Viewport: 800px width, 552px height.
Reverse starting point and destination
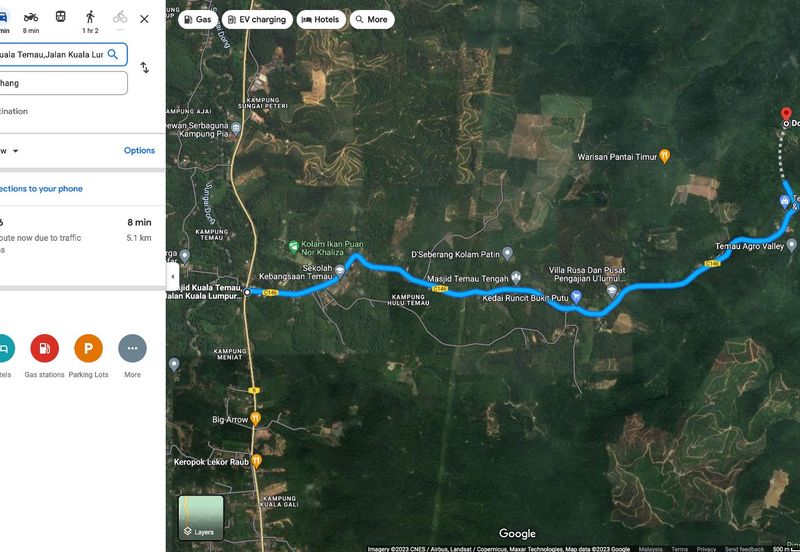(x=145, y=67)
